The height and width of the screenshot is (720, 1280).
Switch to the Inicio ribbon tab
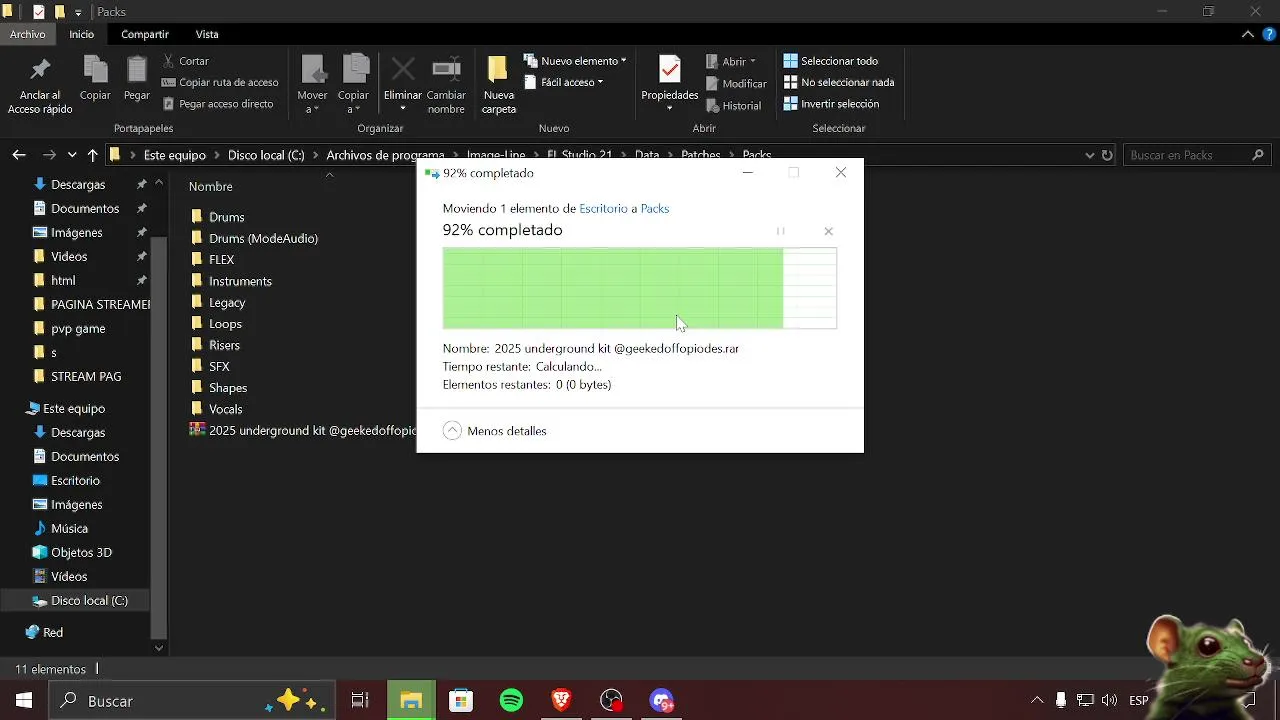(82, 34)
